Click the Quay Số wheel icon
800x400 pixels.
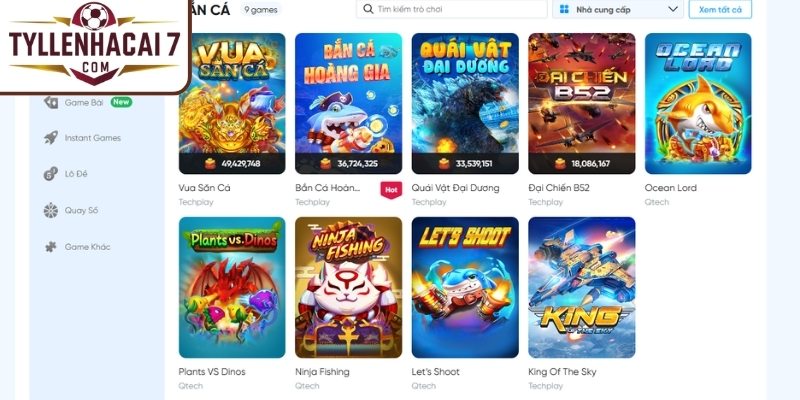click(x=51, y=210)
